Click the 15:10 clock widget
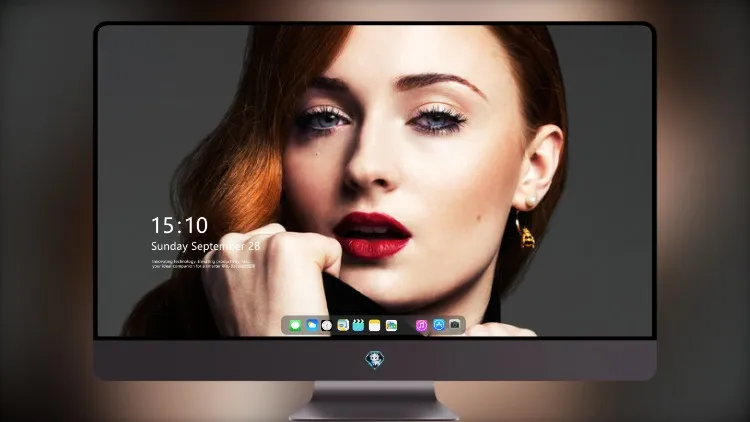The width and height of the screenshot is (750, 422). pos(179,225)
